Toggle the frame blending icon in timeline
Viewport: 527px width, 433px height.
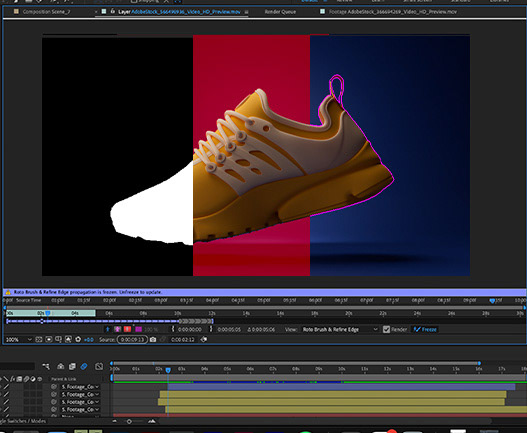[x=72, y=366]
